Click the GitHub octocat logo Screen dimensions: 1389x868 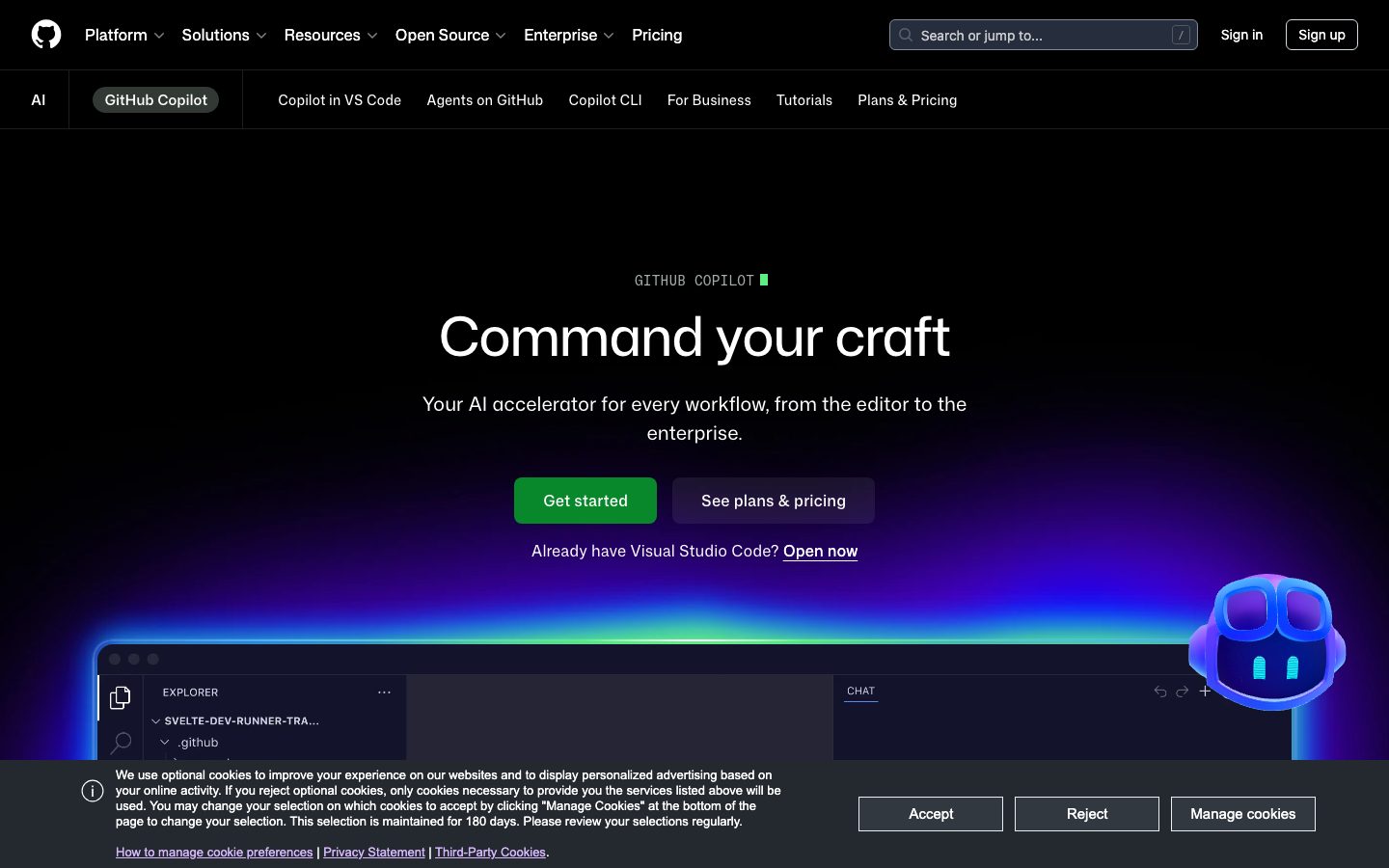click(x=45, y=34)
